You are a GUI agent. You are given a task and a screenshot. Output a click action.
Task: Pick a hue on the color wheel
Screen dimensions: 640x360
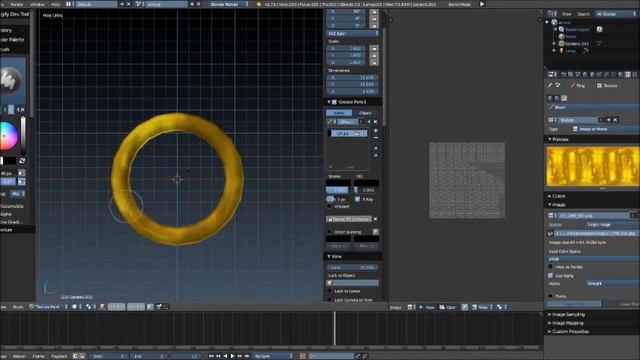[9, 136]
